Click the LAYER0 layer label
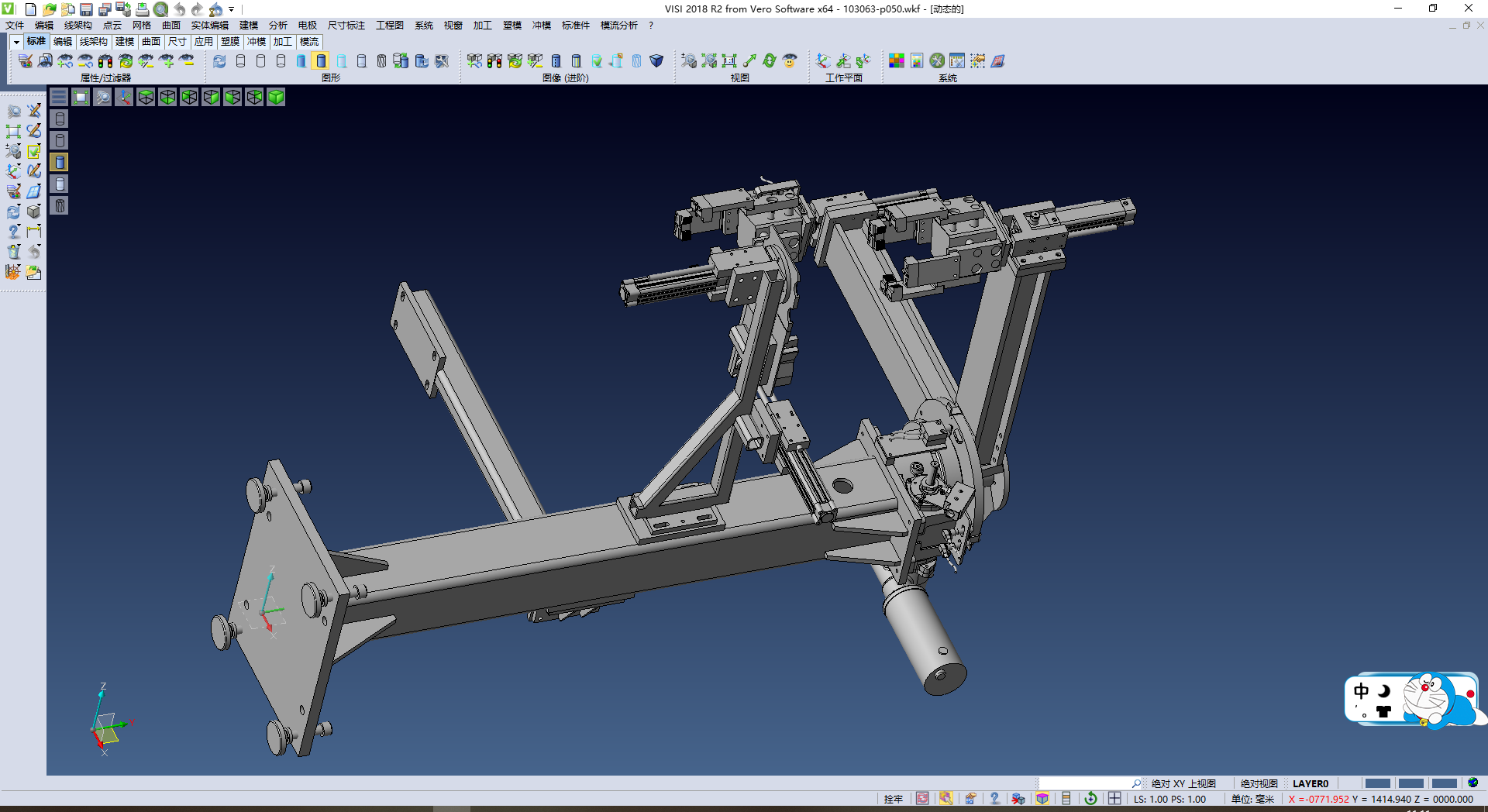The width and height of the screenshot is (1488, 812). (1310, 783)
